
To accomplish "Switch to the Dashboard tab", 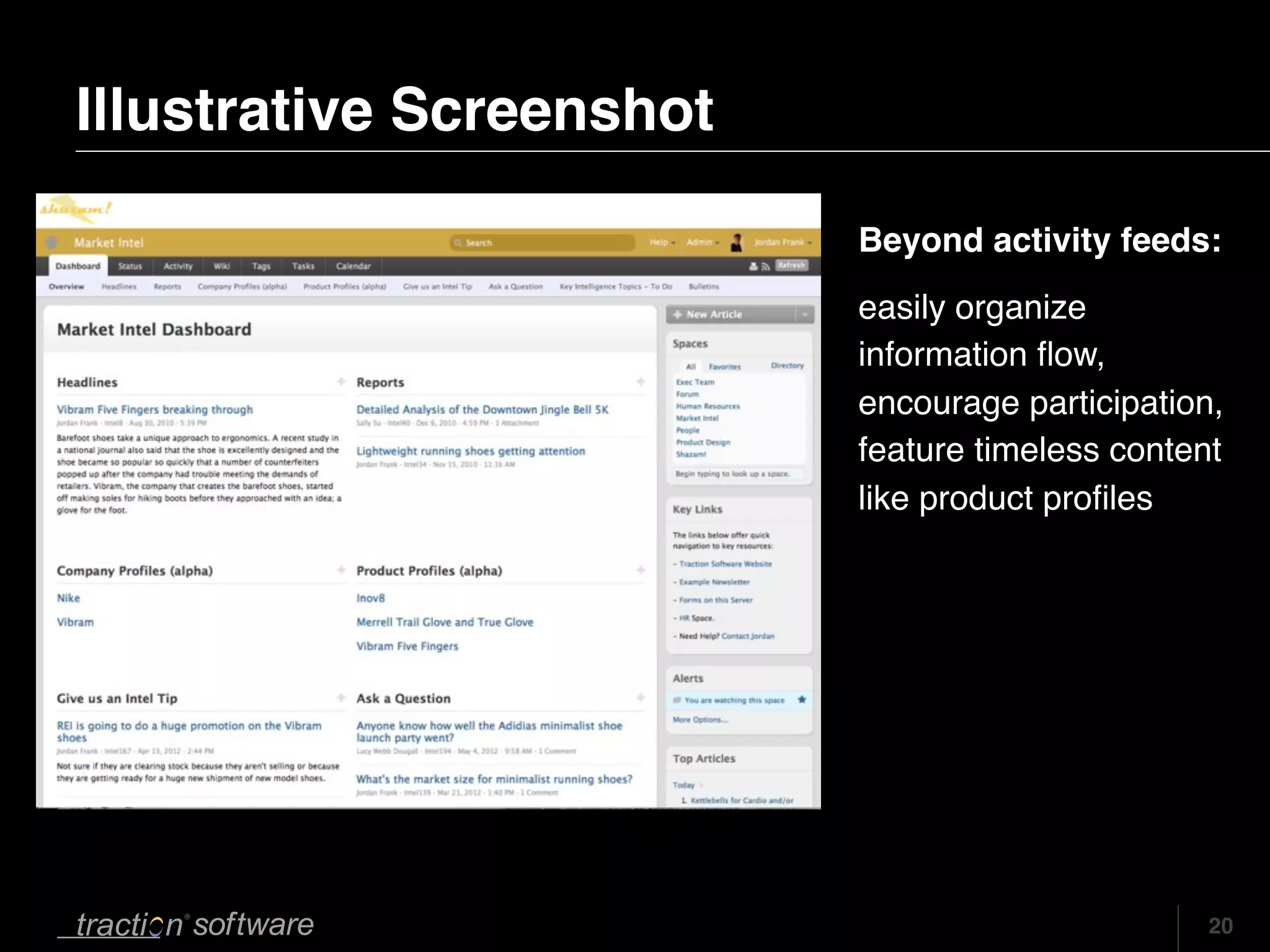I will (x=78, y=266).
